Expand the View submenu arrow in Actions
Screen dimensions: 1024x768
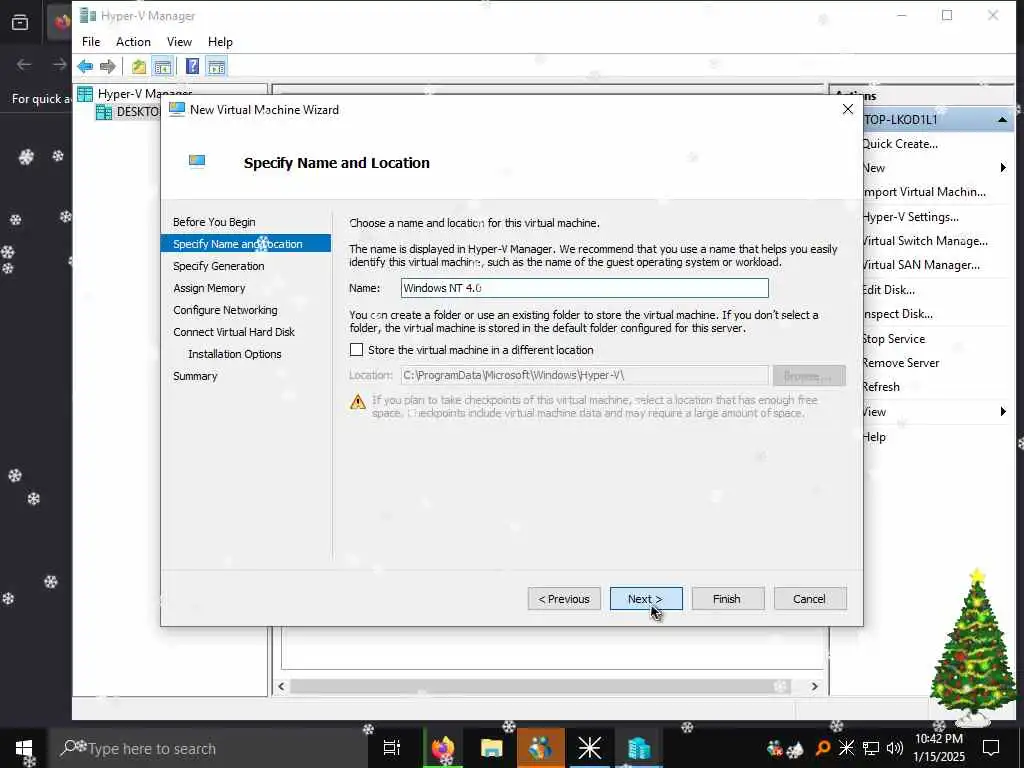pyautogui.click(x=1003, y=411)
